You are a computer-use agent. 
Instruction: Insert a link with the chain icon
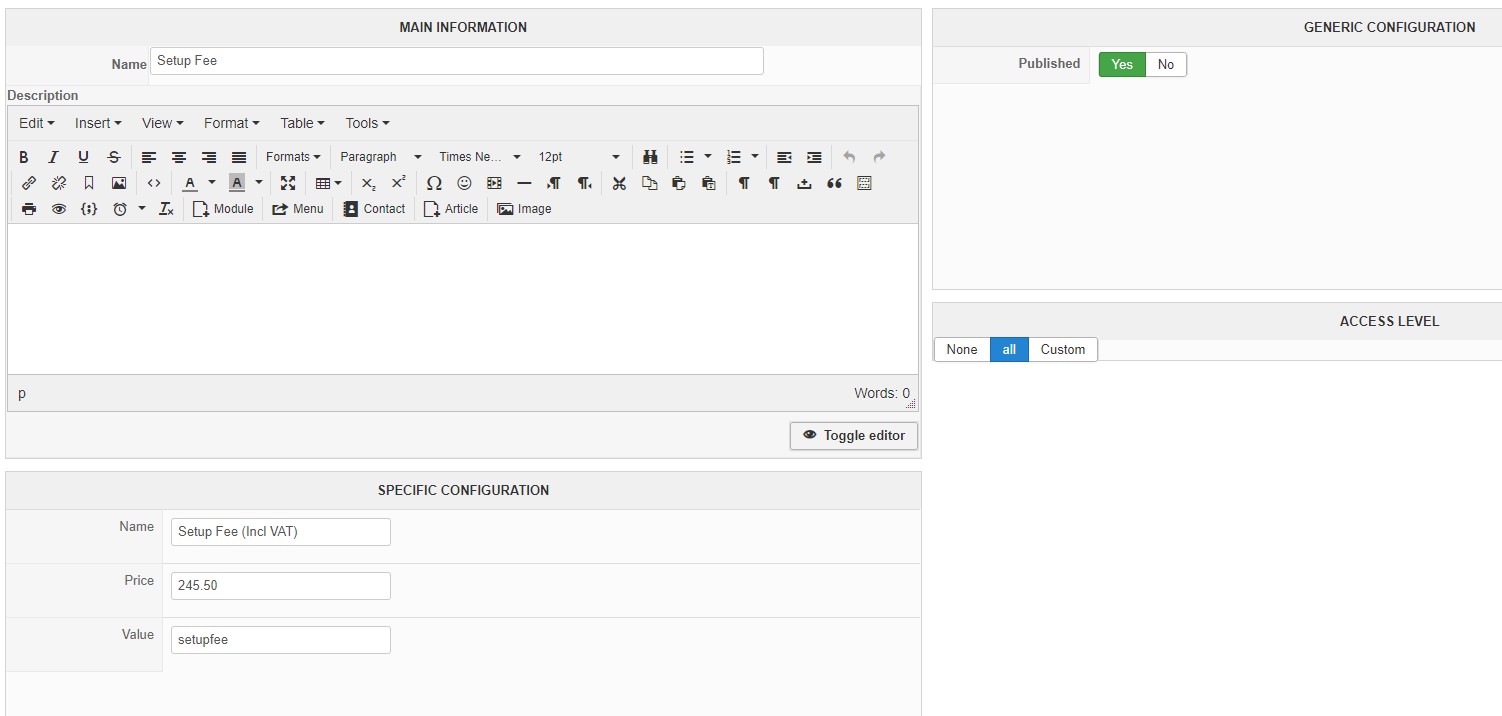pos(29,183)
